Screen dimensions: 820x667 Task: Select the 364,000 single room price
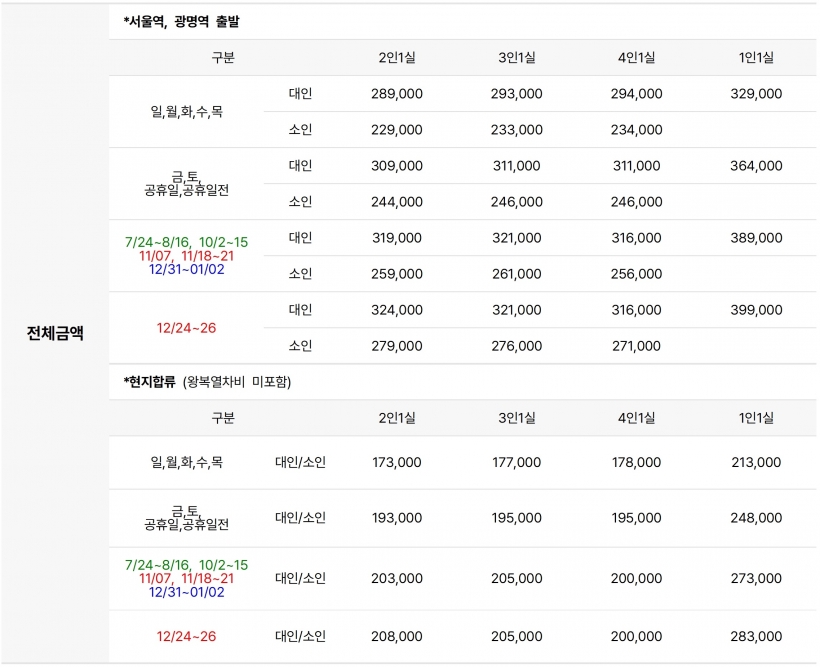(x=756, y=166)
